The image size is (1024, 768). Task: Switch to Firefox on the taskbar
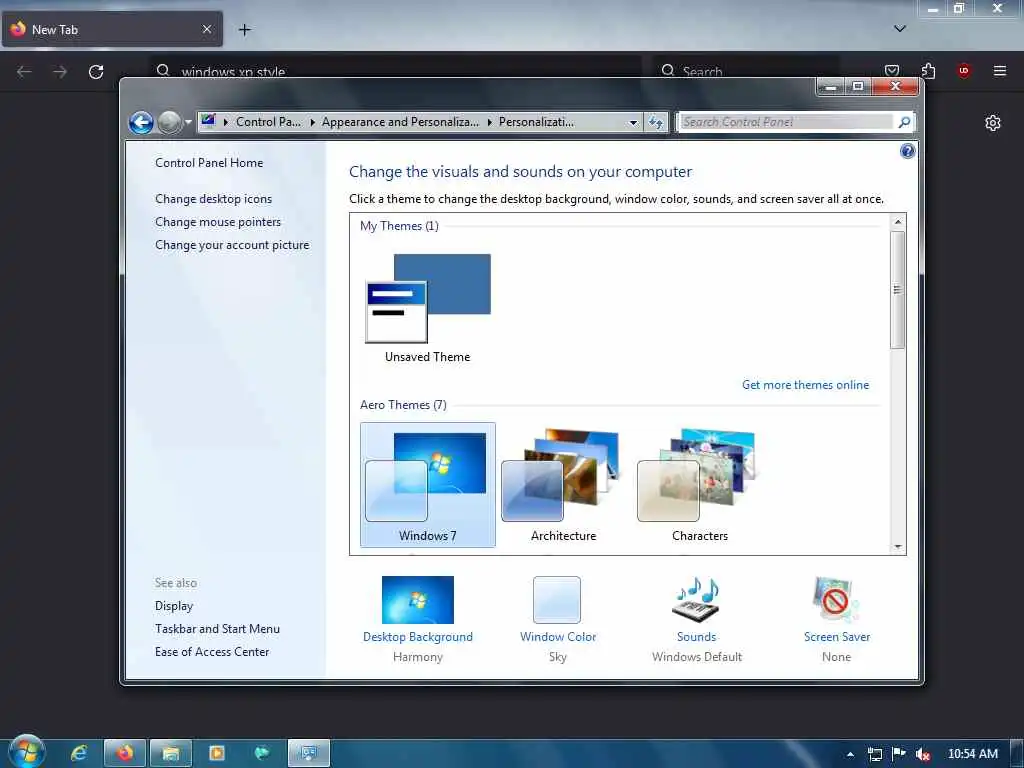[125, 754]
